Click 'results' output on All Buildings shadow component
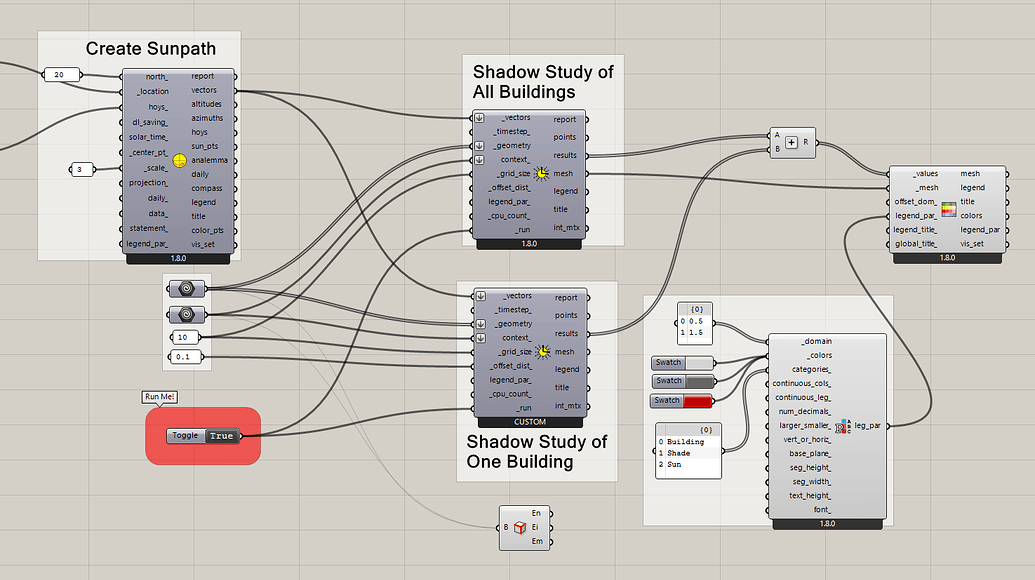 click(x=565, y=155)
